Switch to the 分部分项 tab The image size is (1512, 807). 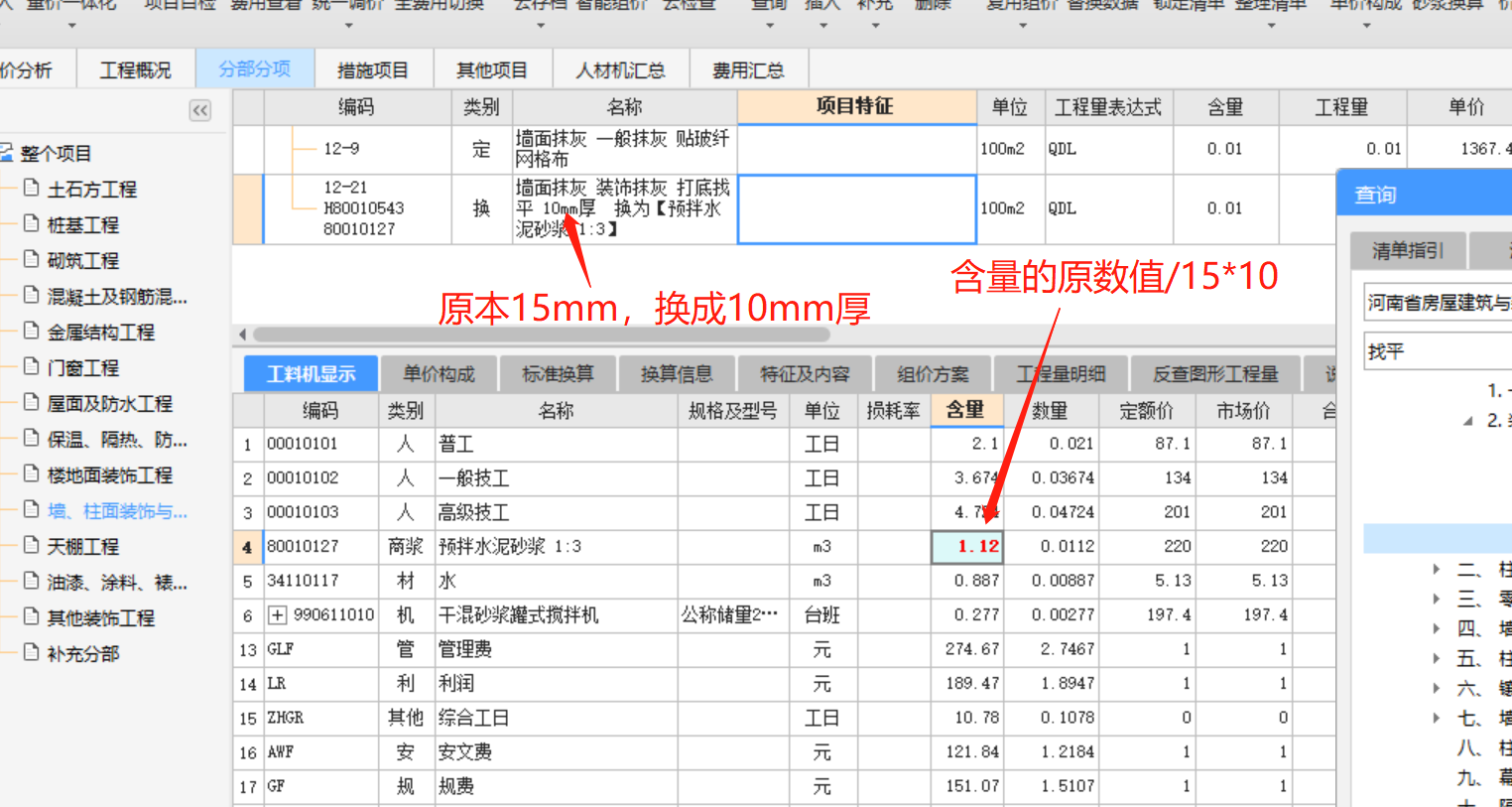click(254, 69)
